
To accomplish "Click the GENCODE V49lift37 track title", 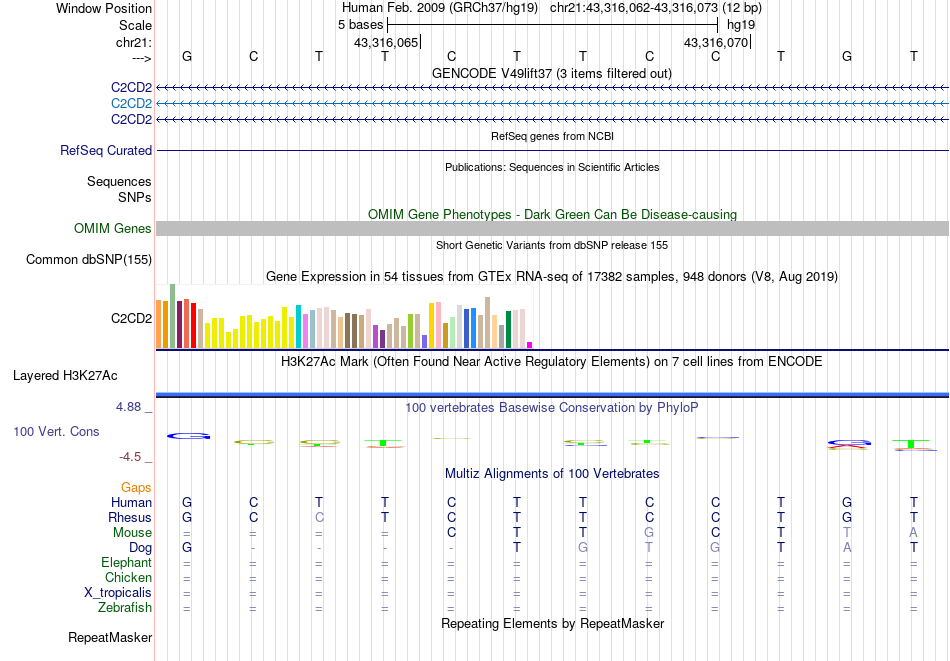I will coord(551,73).
